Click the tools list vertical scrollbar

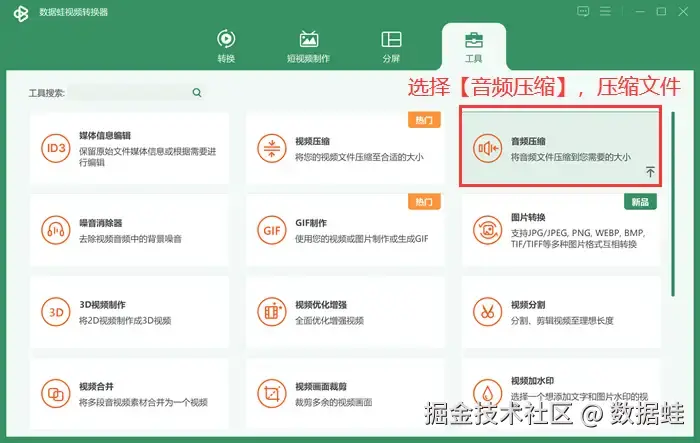(x=673, y=204)
